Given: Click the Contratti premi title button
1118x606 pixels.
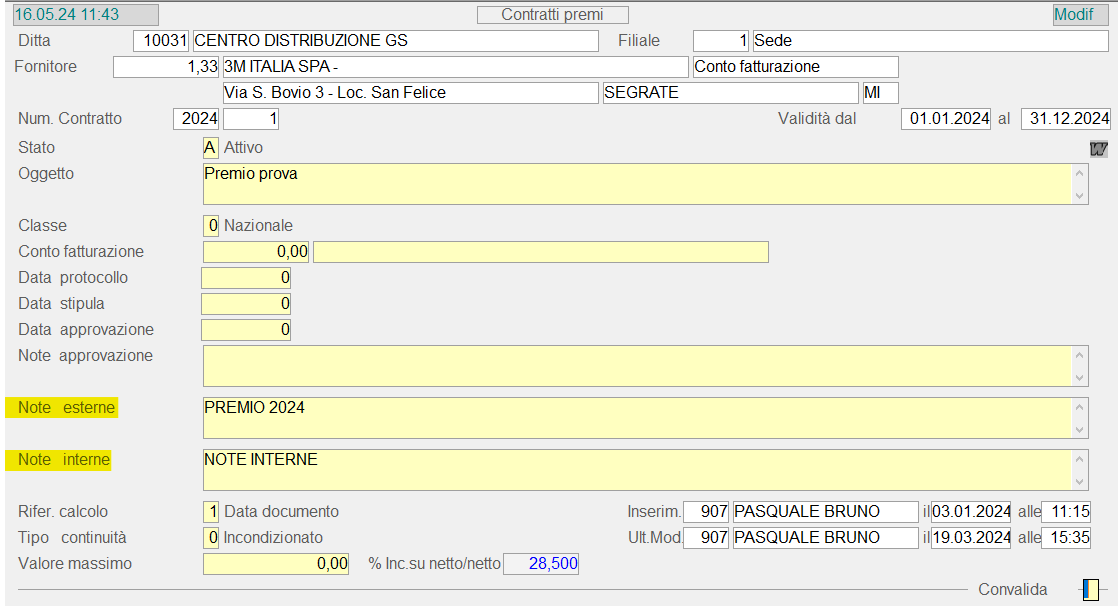Looking at the screenshot, I should coord(552,14).
